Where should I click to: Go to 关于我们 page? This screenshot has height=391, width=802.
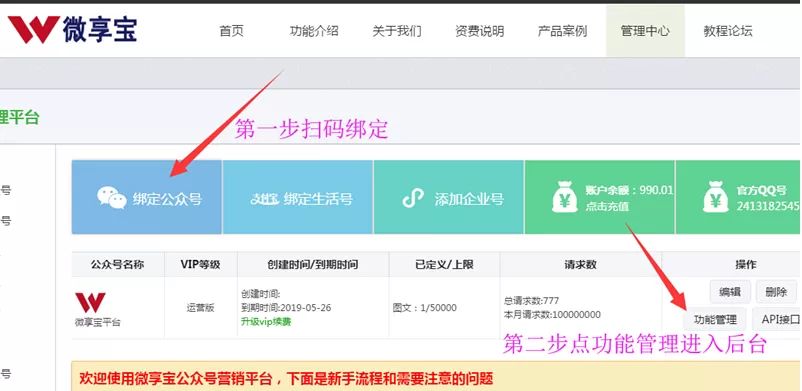[397, 31]
